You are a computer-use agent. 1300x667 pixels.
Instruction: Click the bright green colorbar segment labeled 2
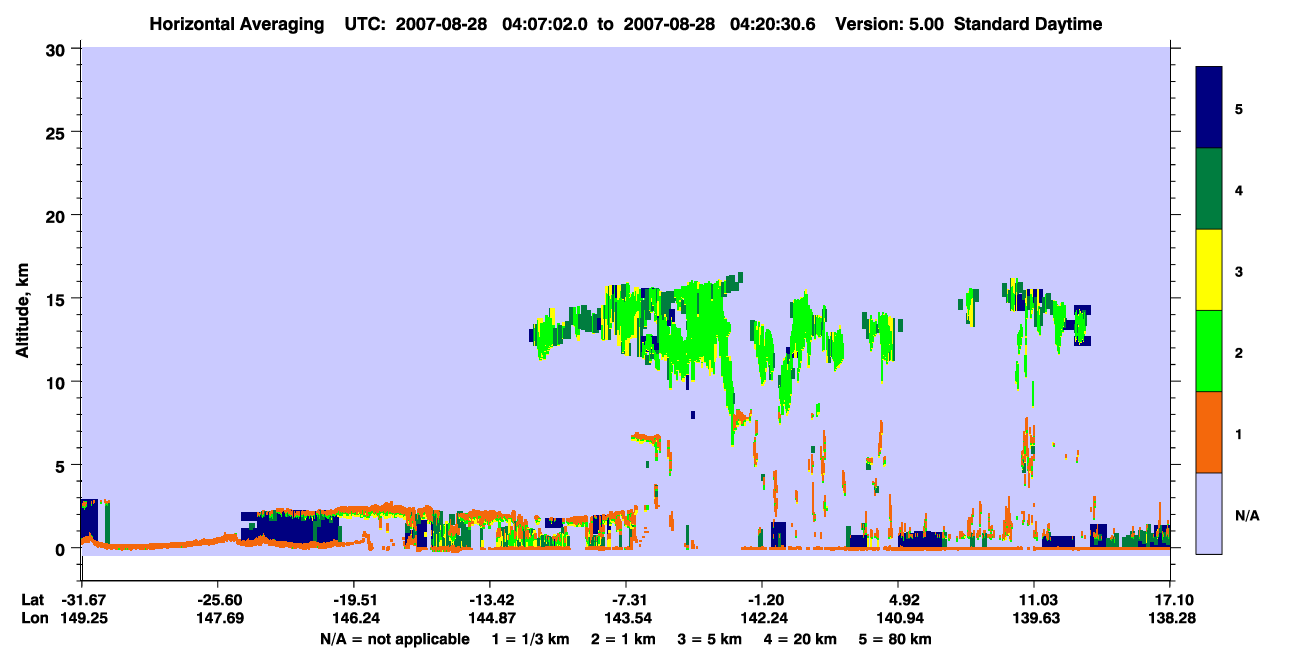[x=1209, y=351]
